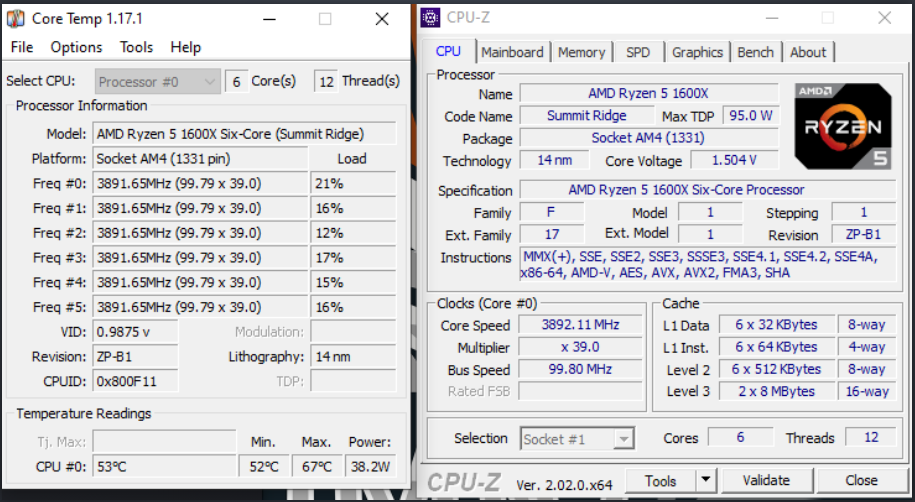Click the Max. temperature 67°C
Viewport: 915px width, 502px height.
(316, 466)
